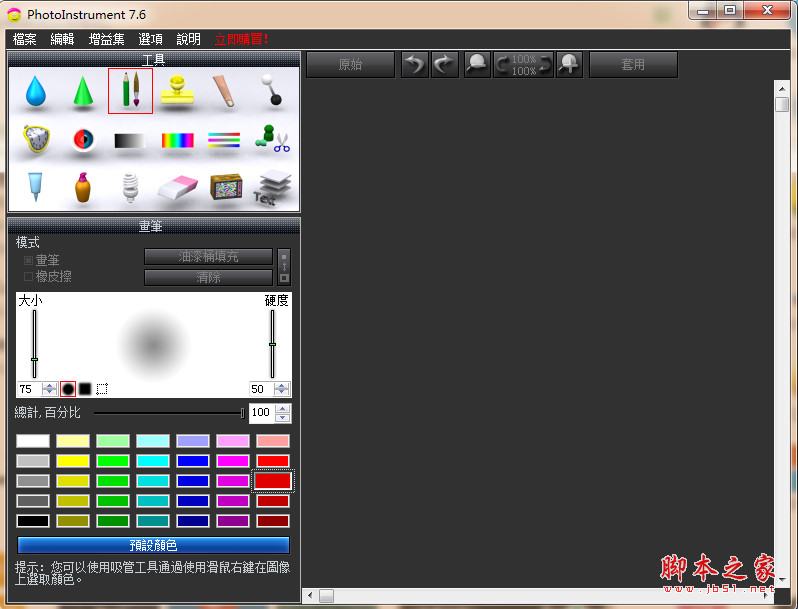Viewport: 798px width, 609px height.
Task: Pick the dark maroon swatch in bottom row
Action: [x=273, y=521]
